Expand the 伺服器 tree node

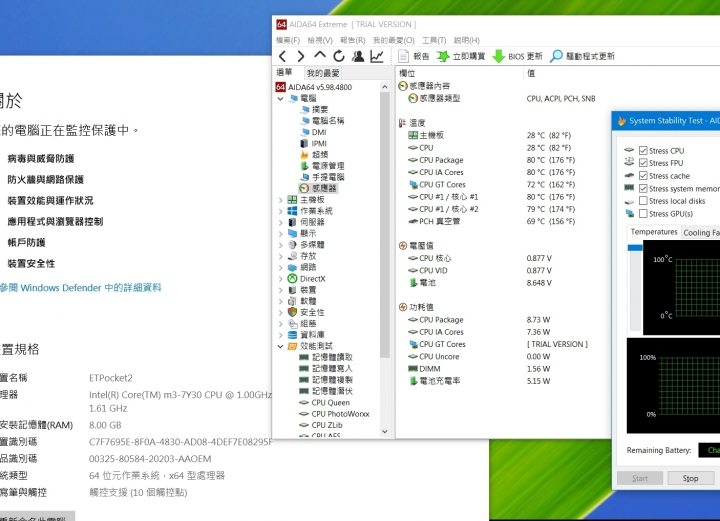281,222
